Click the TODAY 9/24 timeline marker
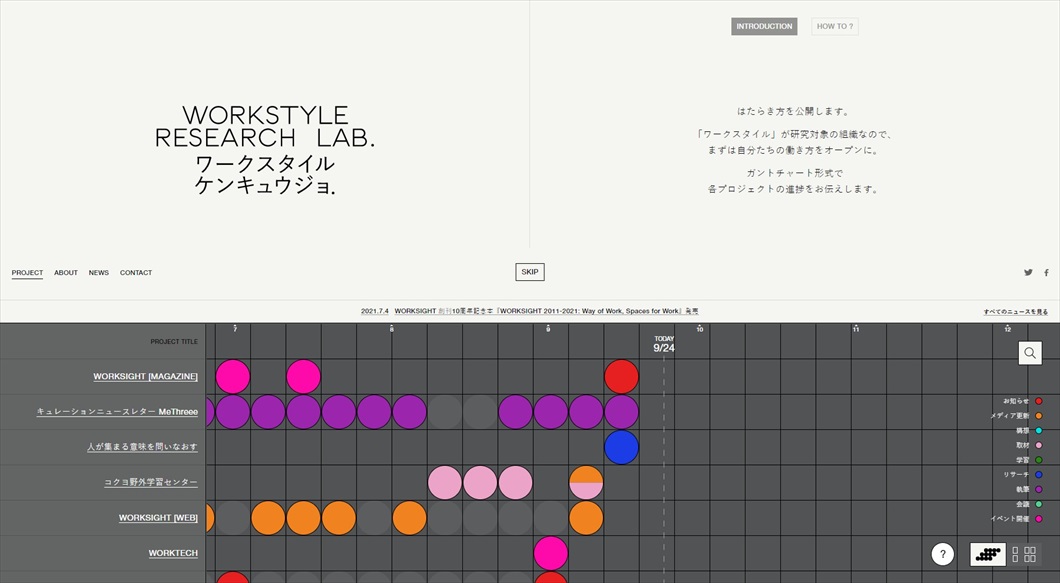The image size is (1060, 583). coord(664,345)
